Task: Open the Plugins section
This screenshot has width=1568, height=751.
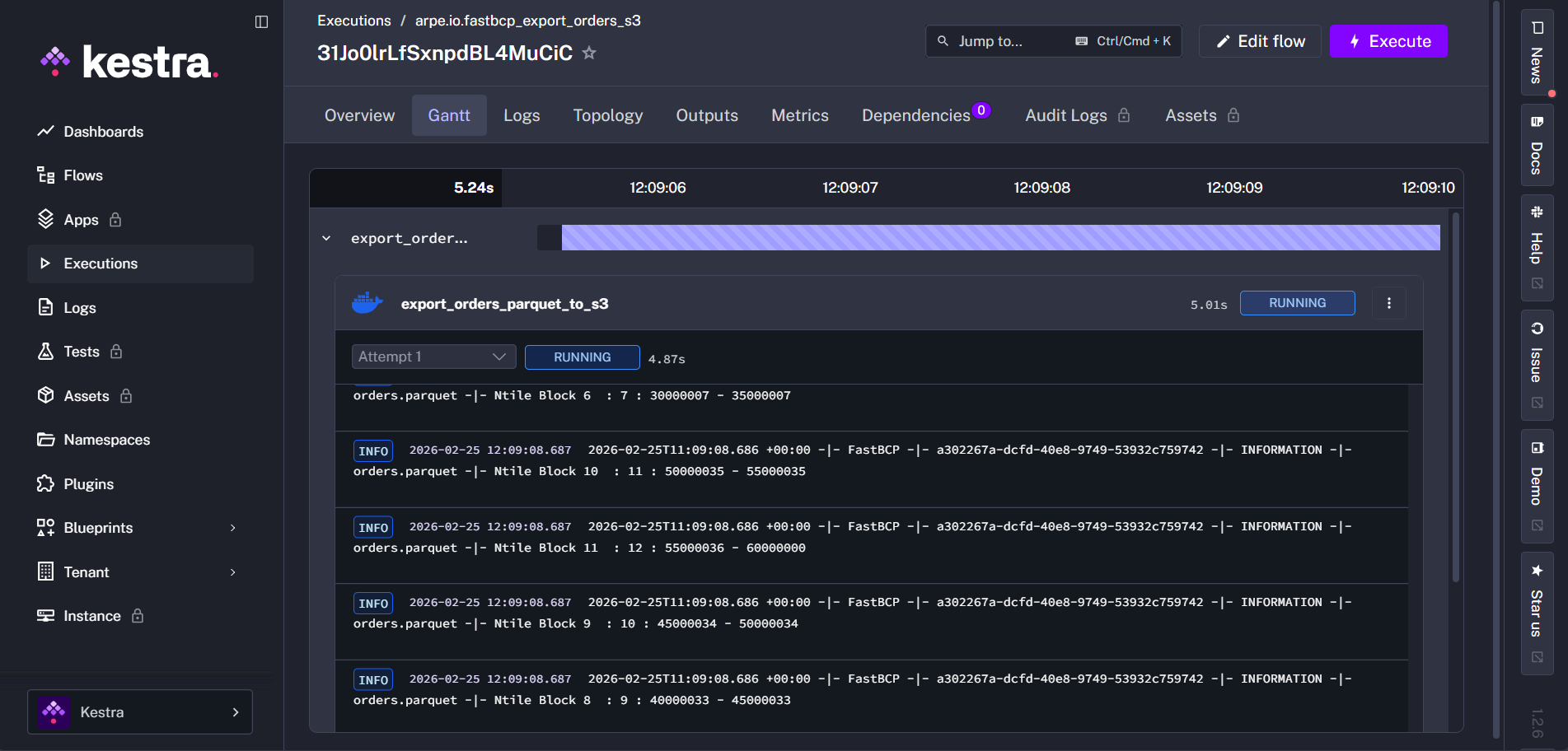Action: (88, 483)
